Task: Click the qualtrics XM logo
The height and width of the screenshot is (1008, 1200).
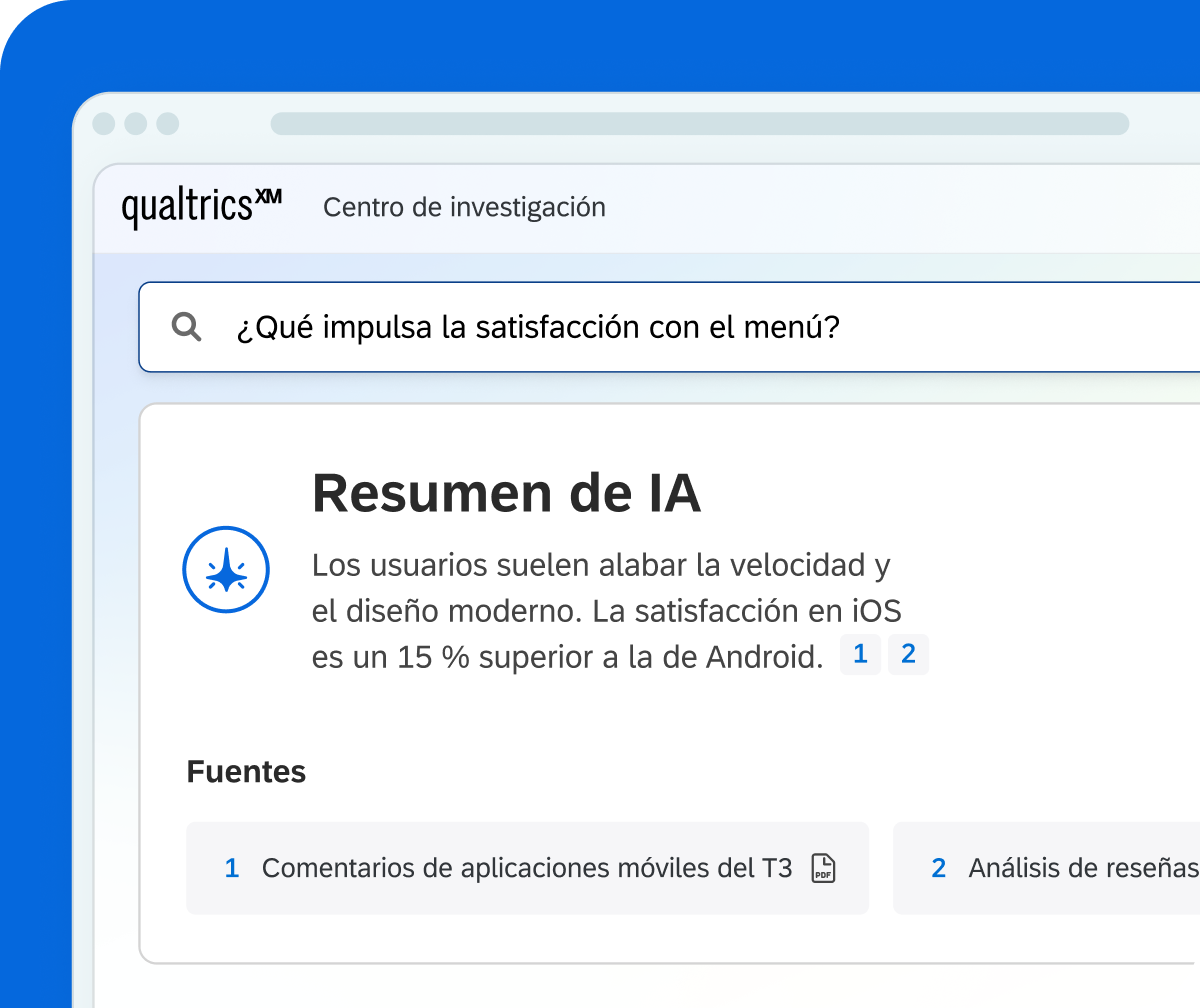Action: pos(202,208)
